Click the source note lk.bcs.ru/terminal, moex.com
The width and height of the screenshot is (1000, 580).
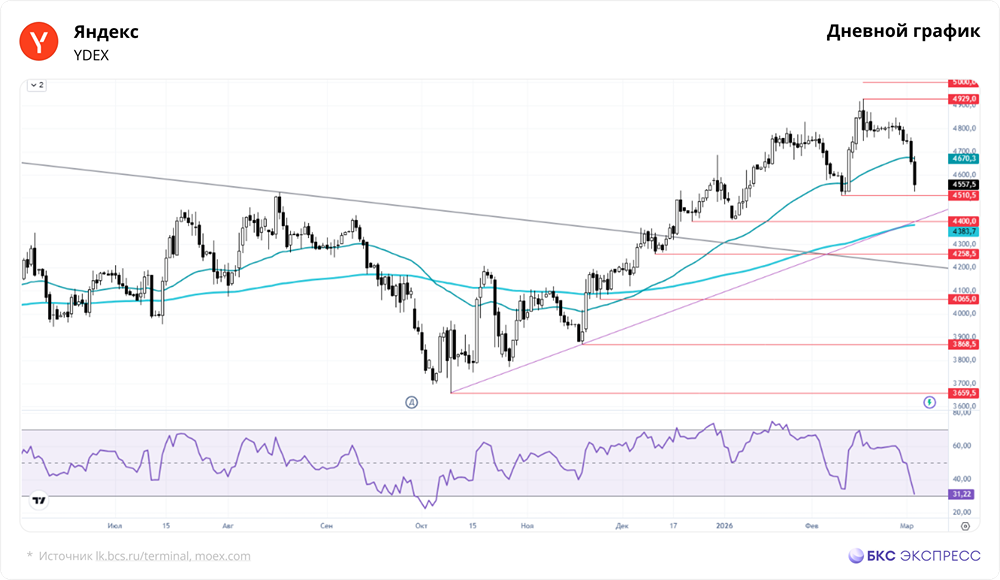[173, 556]
